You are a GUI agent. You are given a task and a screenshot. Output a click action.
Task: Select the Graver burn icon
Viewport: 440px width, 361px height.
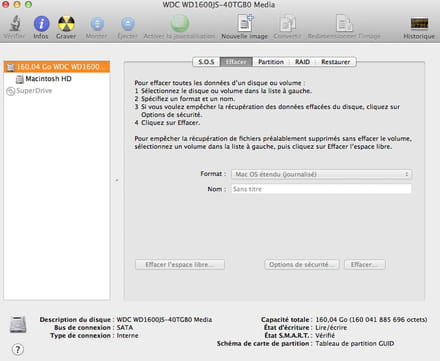(x=66, y=24)
